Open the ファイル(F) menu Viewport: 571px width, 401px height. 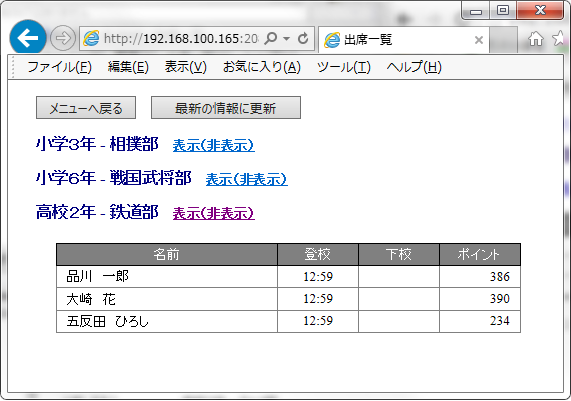(x=59, y=67)
